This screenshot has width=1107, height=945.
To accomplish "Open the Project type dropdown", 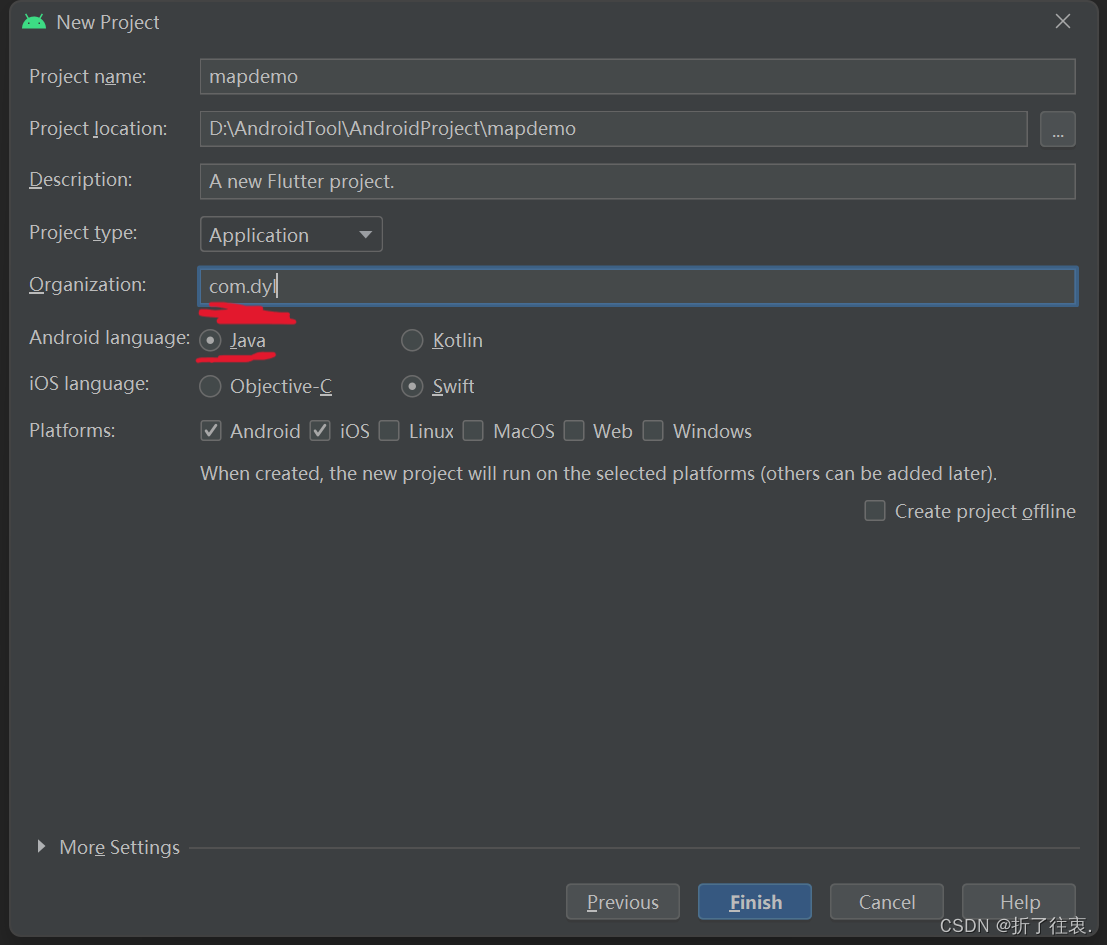I will point(291,234).
